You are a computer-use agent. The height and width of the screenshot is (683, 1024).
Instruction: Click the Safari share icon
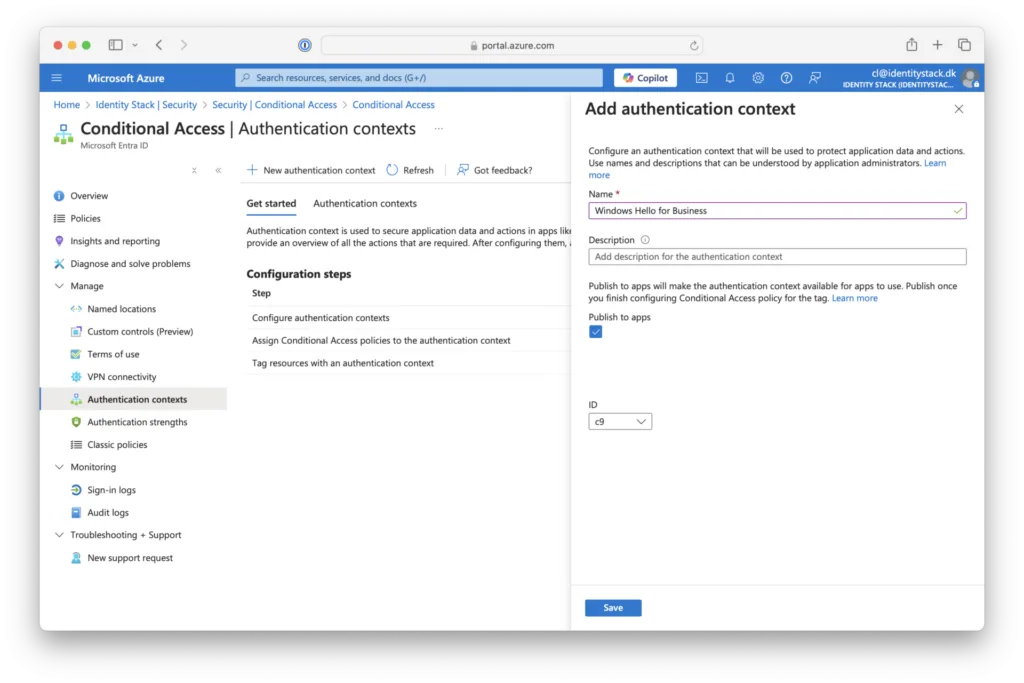[x=912, y=44]
